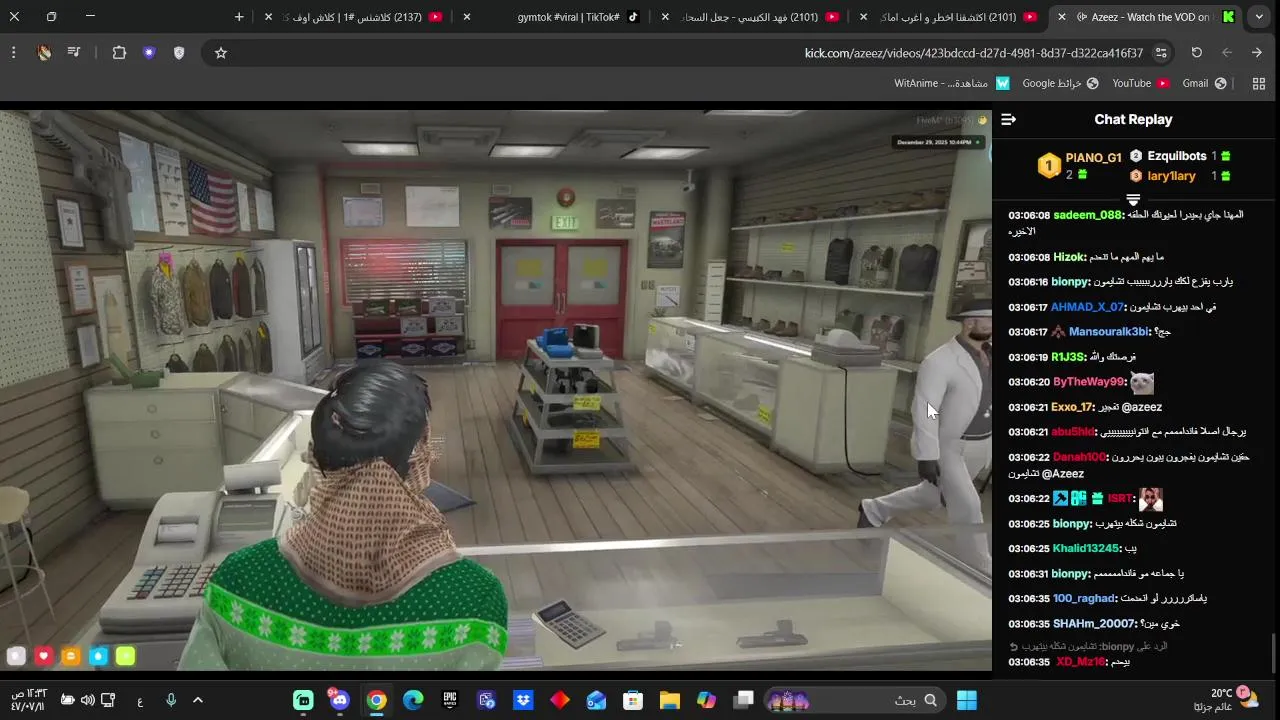This screenshot has width=1280, height=720.
Task: Click username SHAHm_20007 in chat
Action: (x=1094, y=623)
